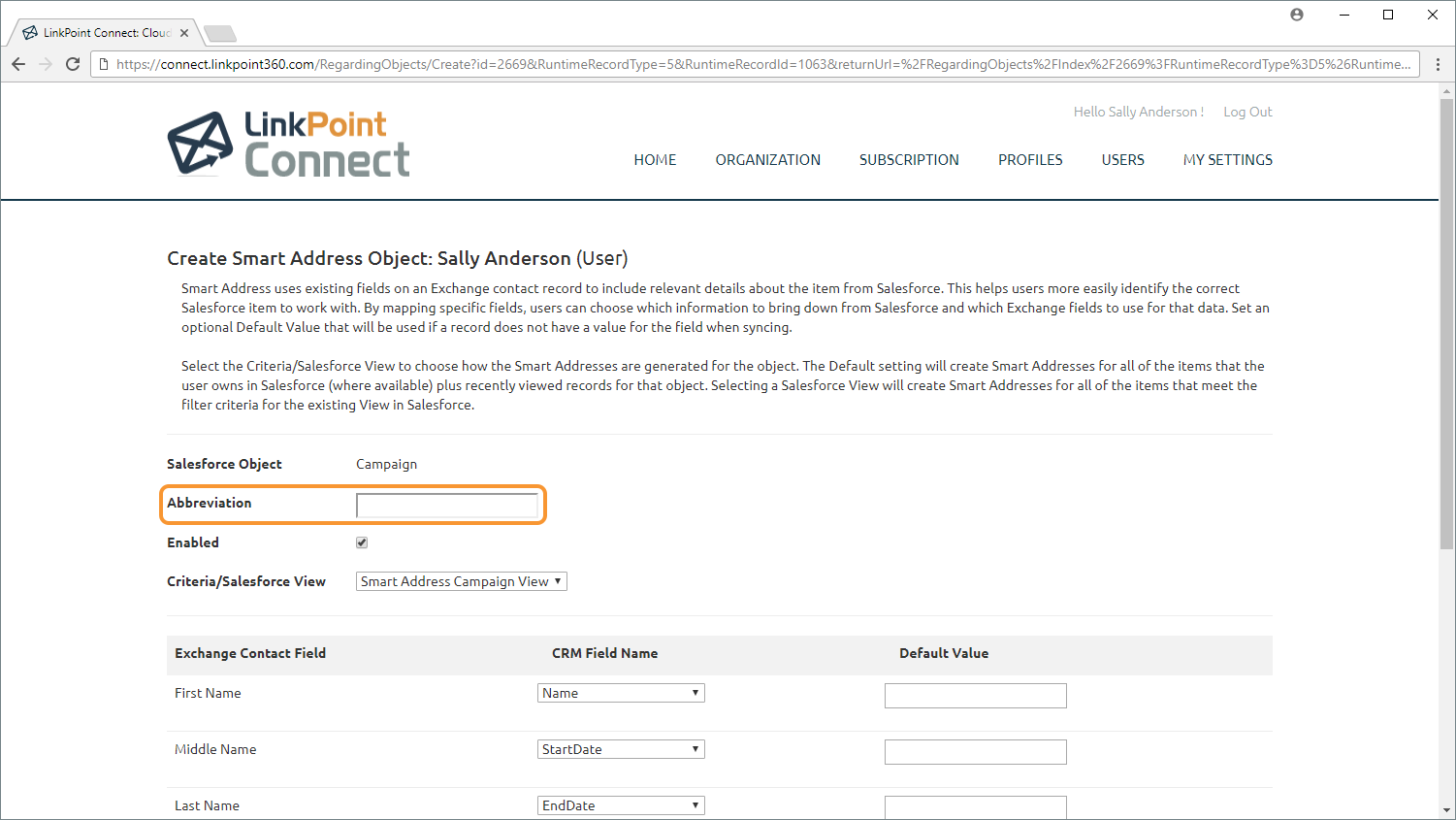Image resolution: width=1456 pixels, height=820 pixels.
Task: Open MY SETTINGS page
Action: pyautogui.click(x=1227, y=160)
